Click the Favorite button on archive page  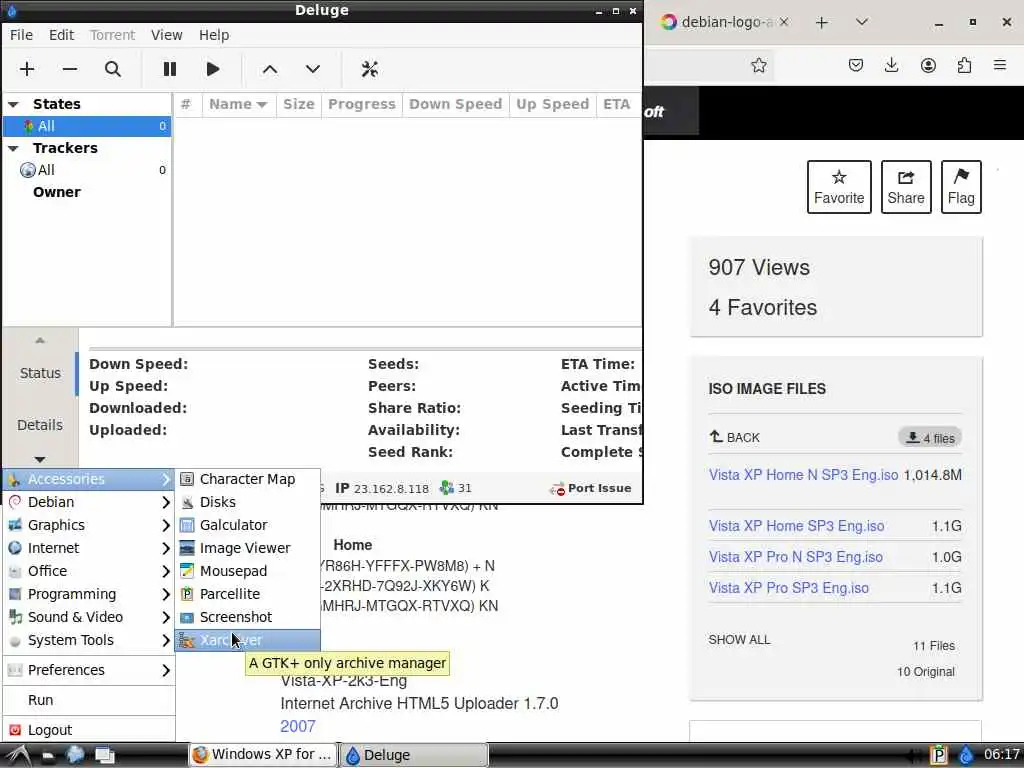click(x=839, y=187)
